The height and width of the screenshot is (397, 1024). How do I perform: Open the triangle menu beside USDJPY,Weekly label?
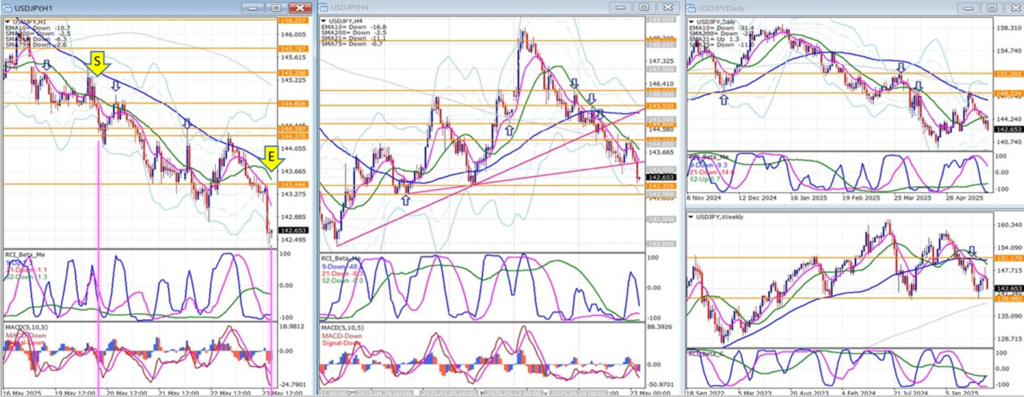pyautogui.click(x=691, y=216)
